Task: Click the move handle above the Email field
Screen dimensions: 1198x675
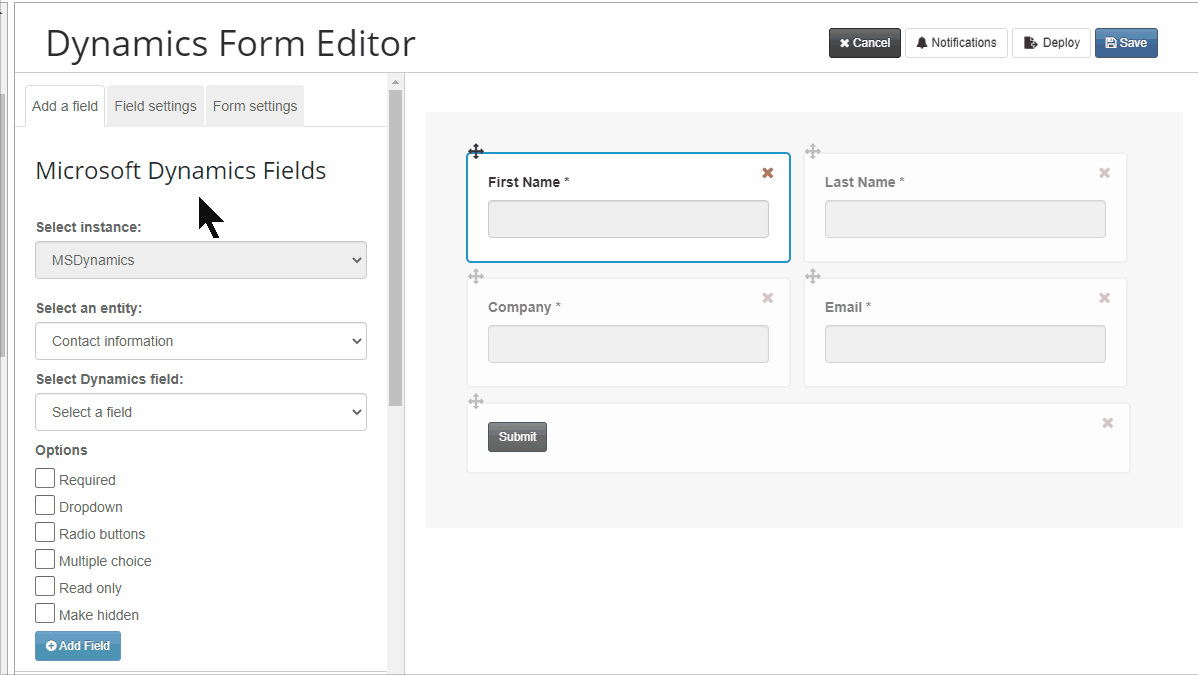Action: (812, 276)
